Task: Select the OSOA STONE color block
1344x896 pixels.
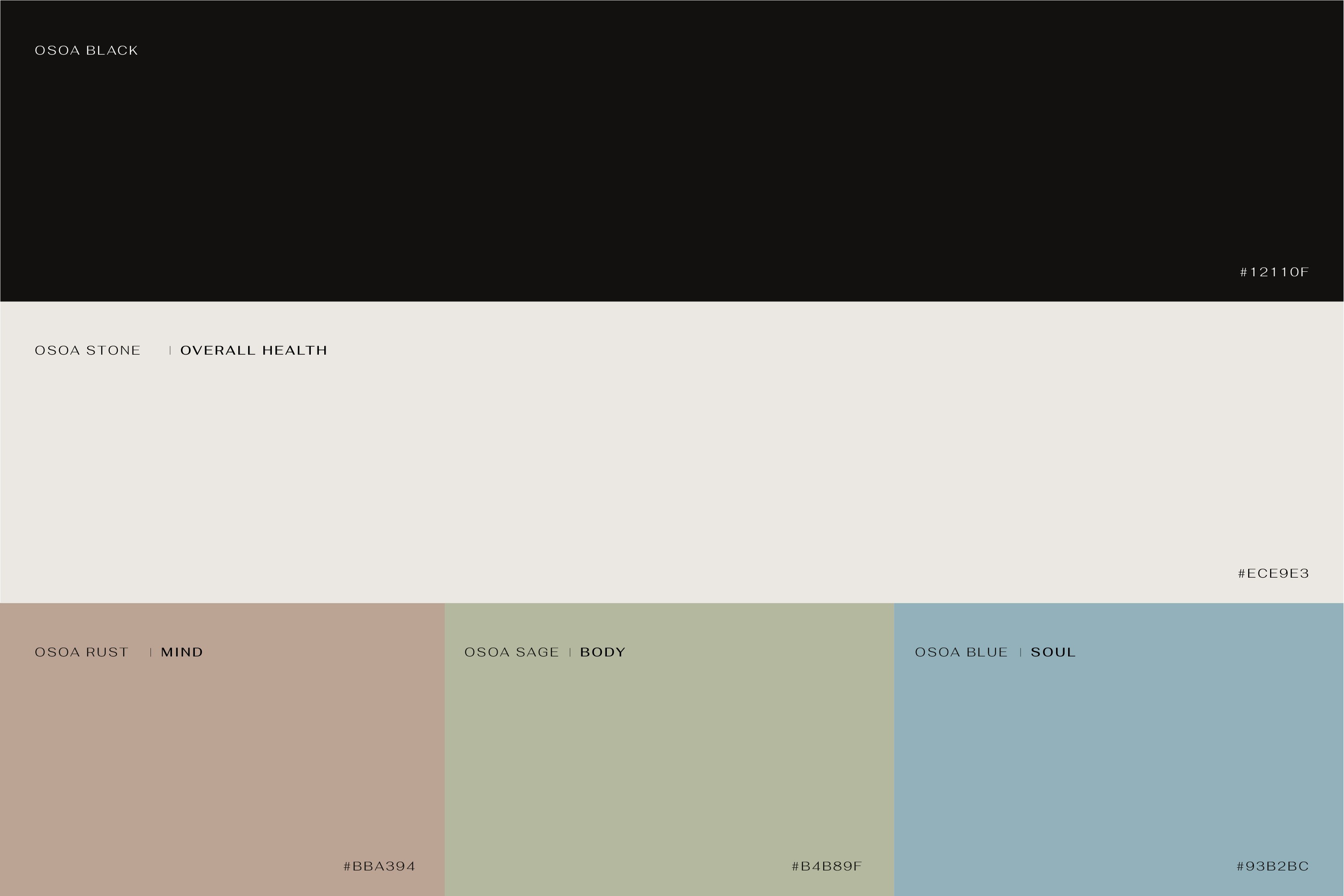Action: tap(672, 457)
